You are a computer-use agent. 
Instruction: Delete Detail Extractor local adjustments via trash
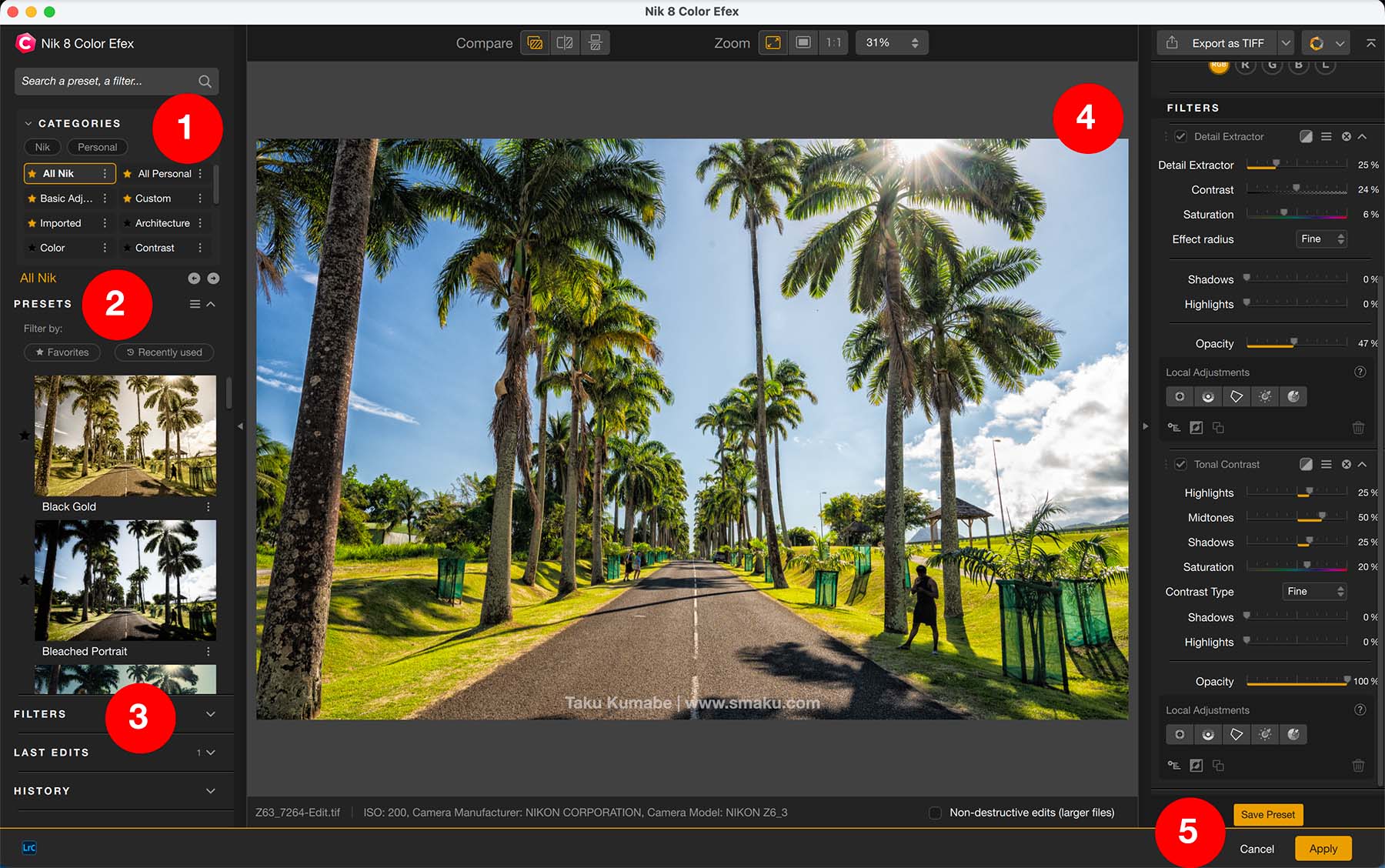pos(1358,428)
